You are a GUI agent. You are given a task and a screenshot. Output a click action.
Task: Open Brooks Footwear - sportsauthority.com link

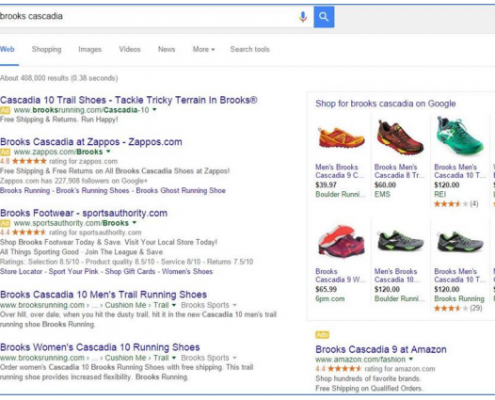(84, 213)
